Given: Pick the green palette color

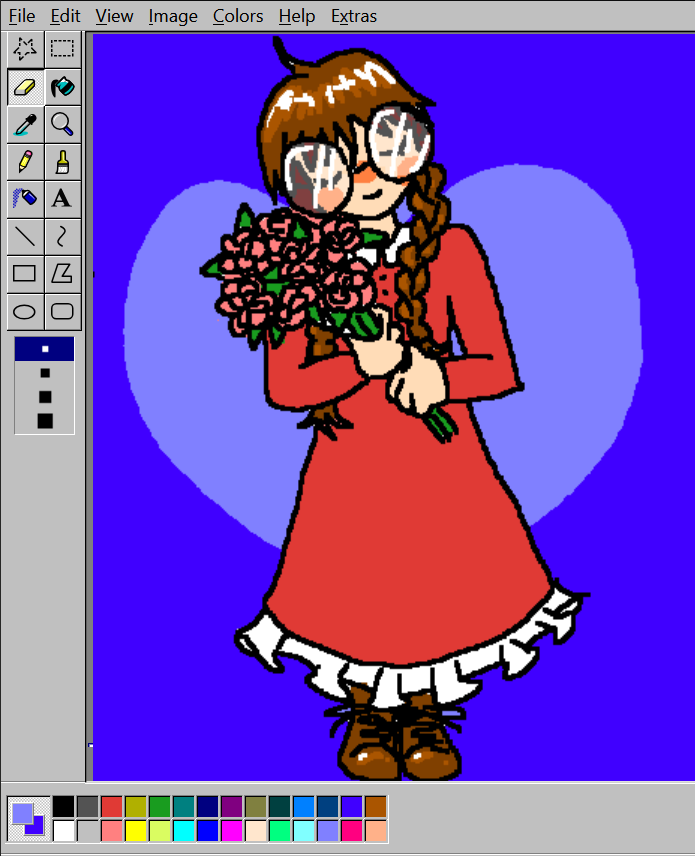Looking at the screenshot, I should click(x=159, y=807).
